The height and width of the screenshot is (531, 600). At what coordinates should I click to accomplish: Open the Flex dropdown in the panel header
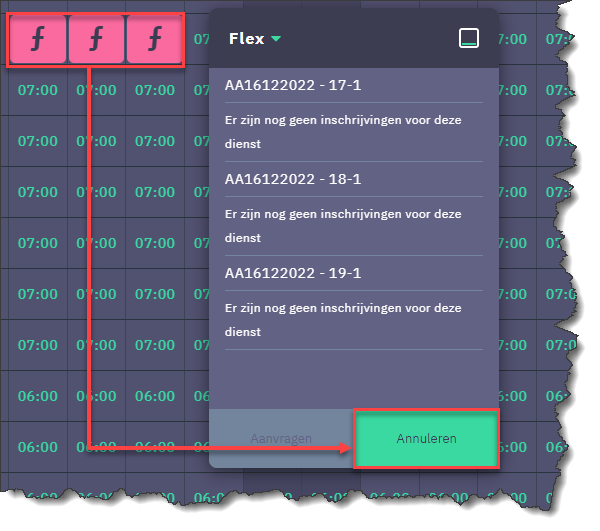pos(255,39)
